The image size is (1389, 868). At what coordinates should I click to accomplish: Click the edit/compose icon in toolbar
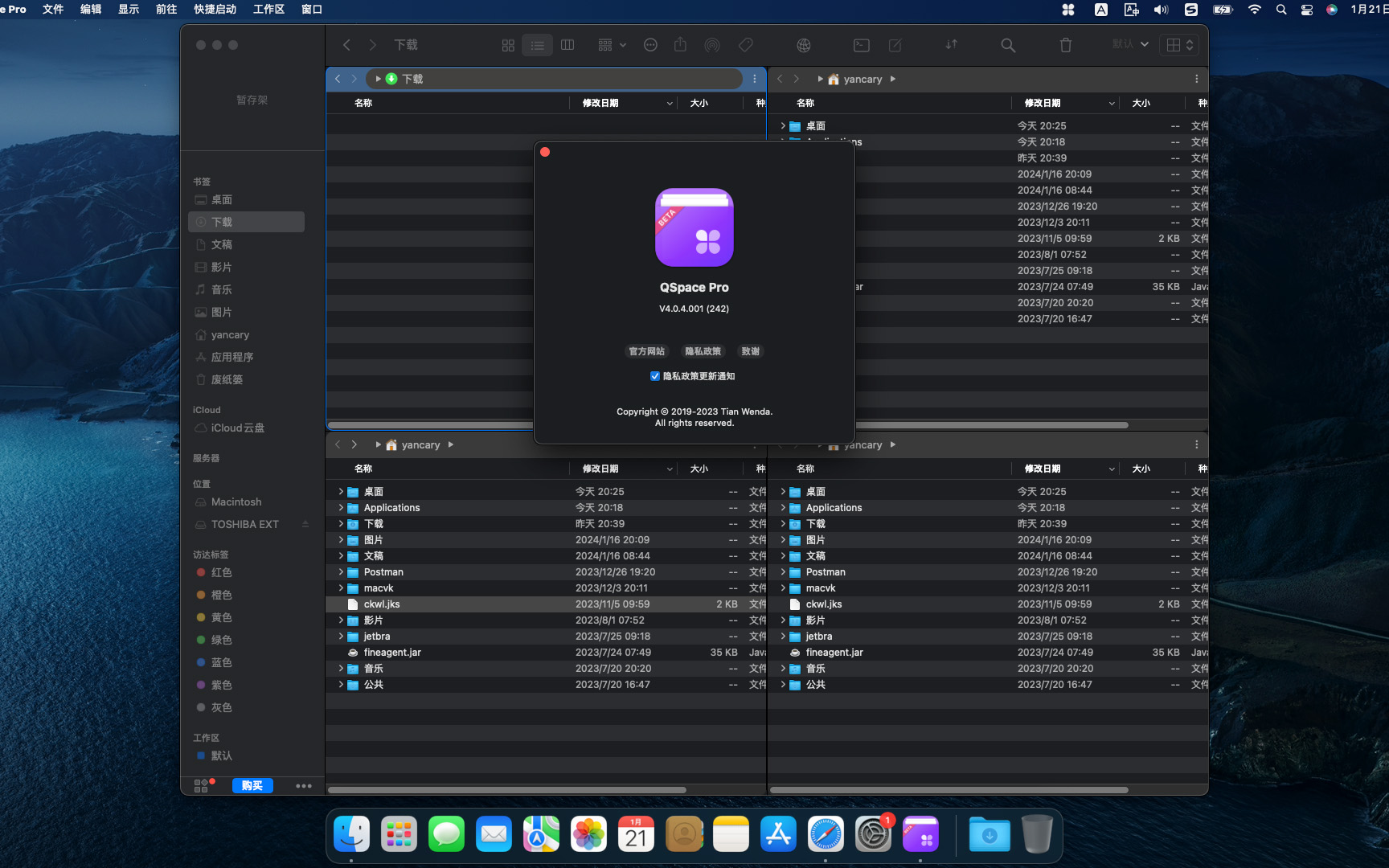(895, 45)
